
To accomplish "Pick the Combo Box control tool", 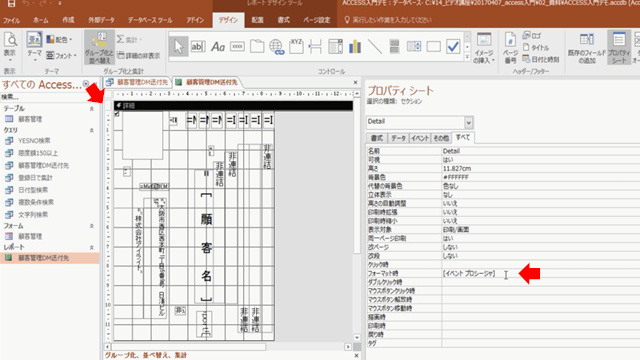I will click(335, 47).
